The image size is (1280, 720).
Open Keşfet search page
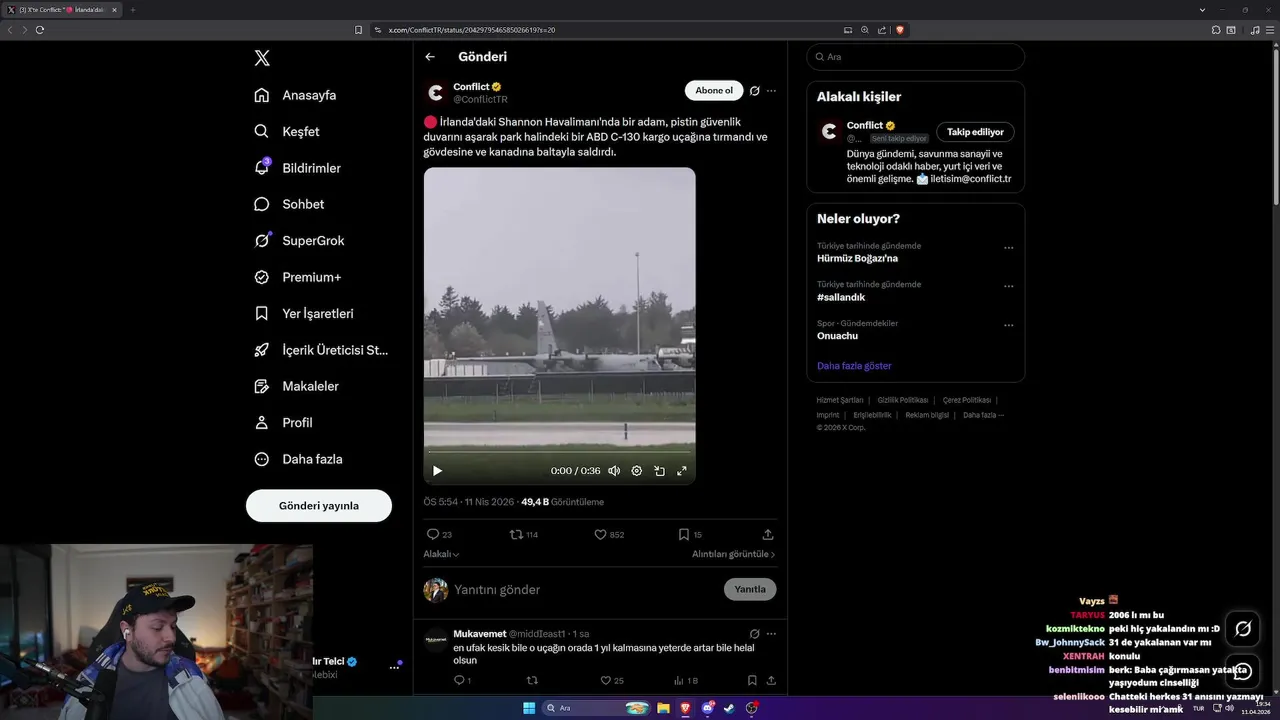pyautogui.click(x=287, y=131)
